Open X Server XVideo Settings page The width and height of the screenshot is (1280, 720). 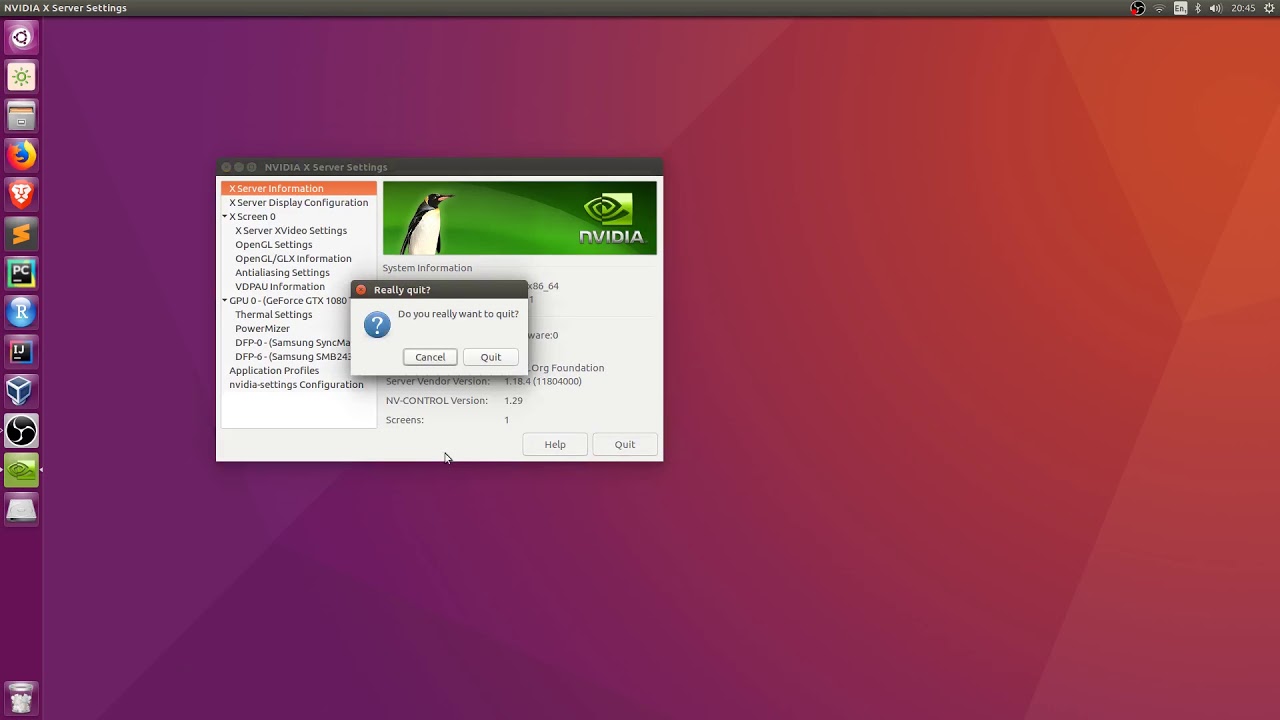(x=291, y=230)
